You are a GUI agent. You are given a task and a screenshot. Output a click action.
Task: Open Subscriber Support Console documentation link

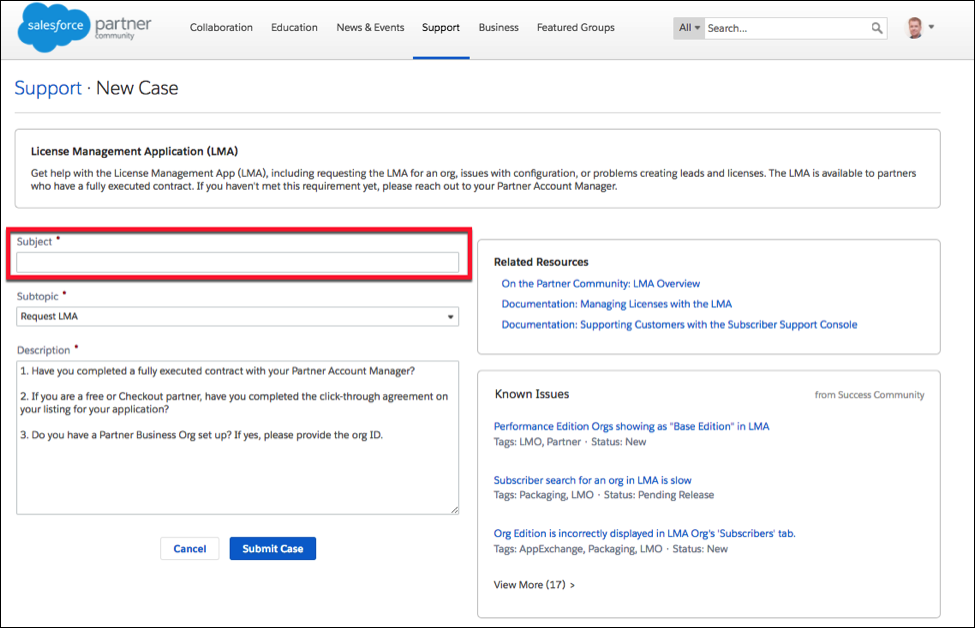click(x=679, y=325)
